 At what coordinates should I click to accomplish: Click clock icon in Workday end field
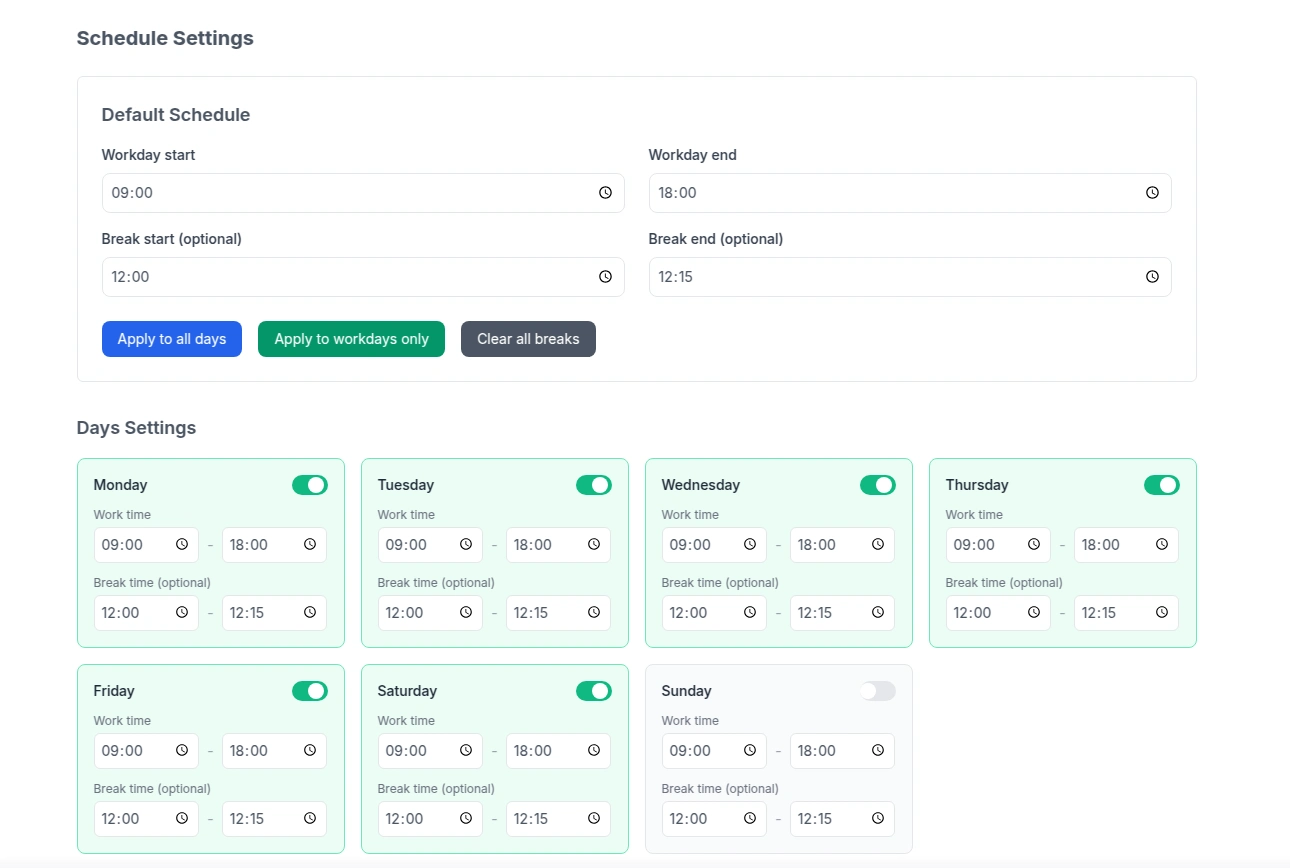coord(1152,193)
